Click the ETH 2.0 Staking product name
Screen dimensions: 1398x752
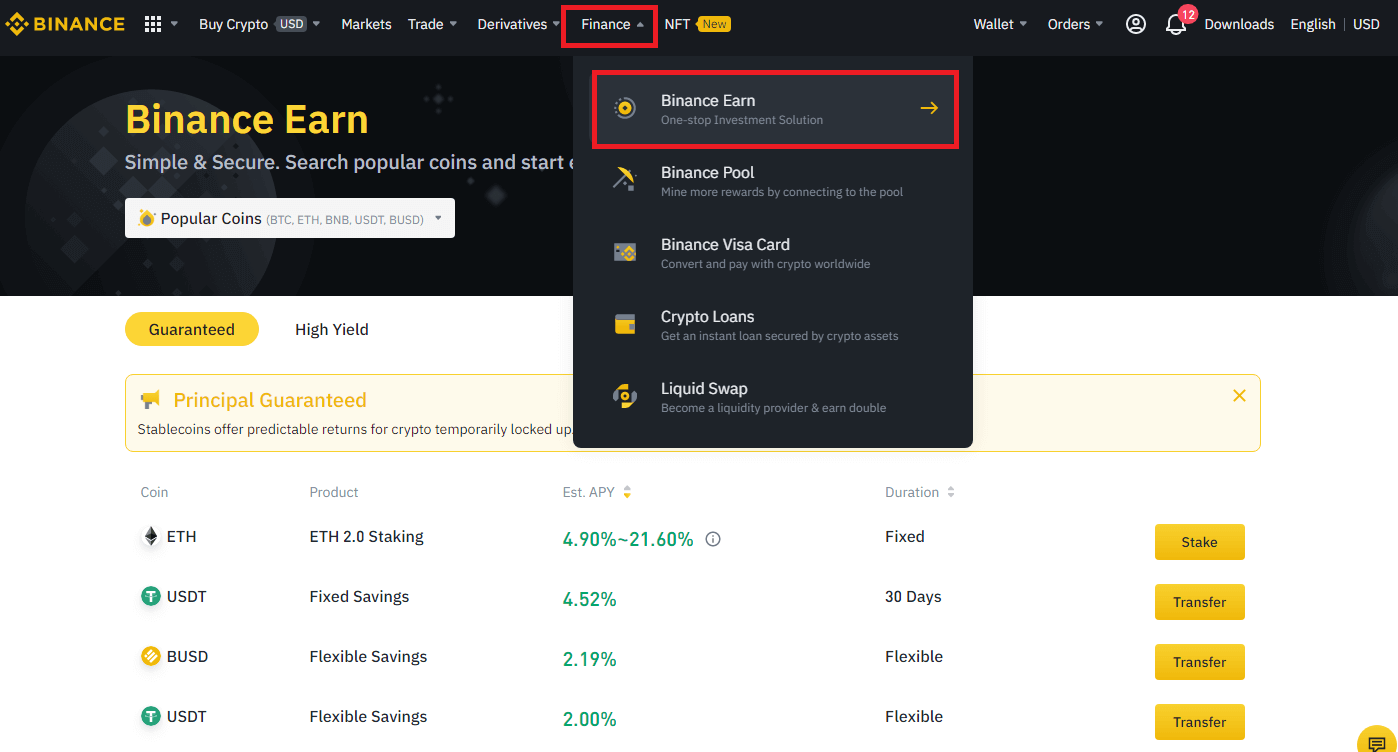(367, 537)
